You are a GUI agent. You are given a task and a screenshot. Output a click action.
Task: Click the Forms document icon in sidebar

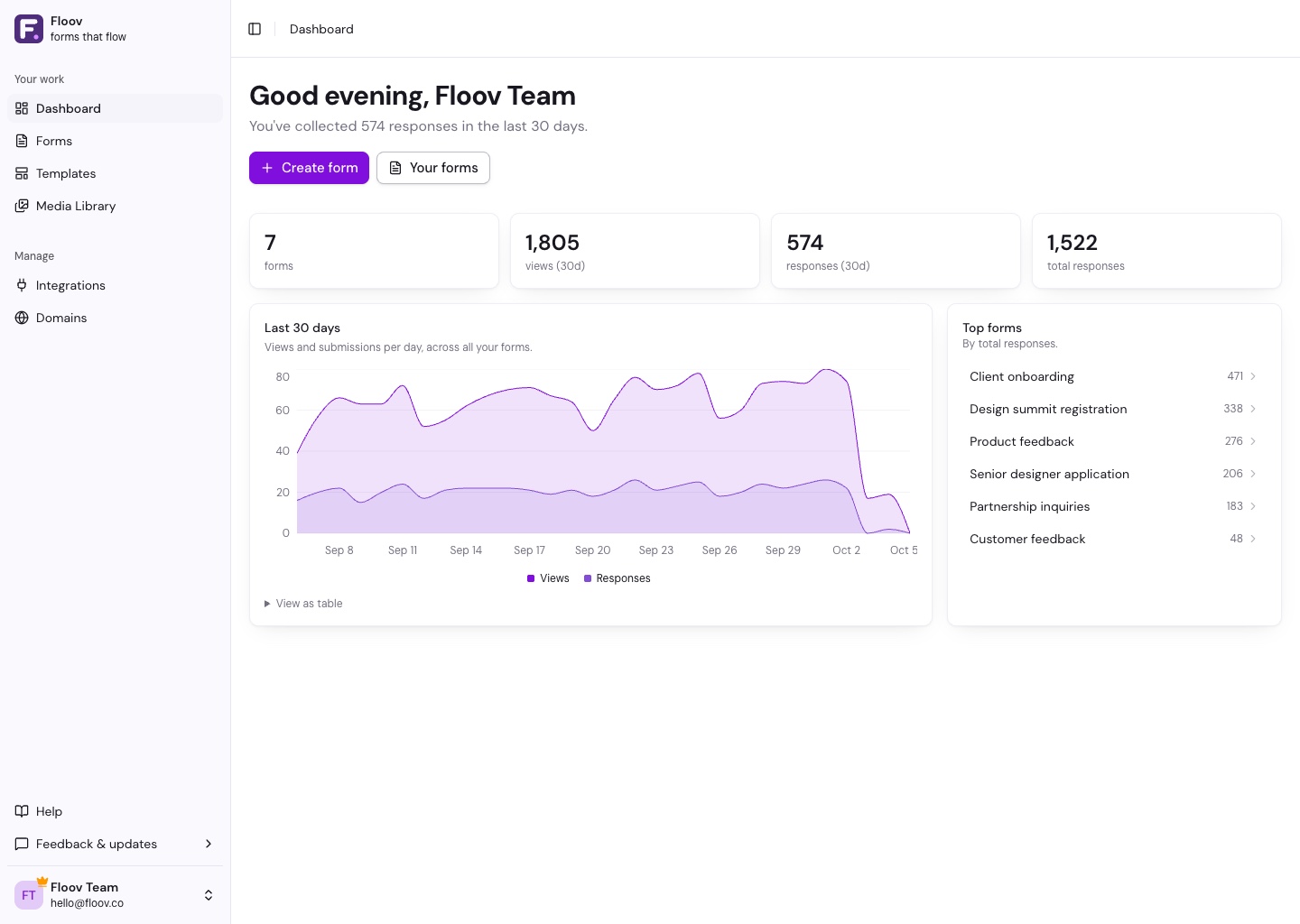pos(22,141)
